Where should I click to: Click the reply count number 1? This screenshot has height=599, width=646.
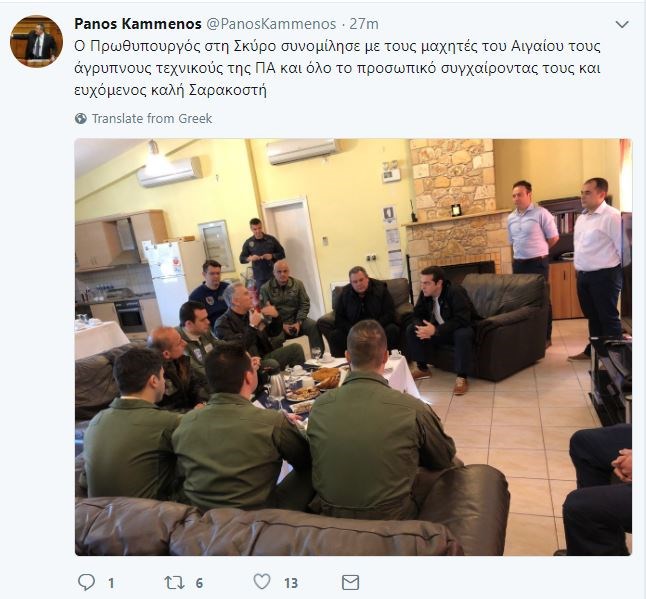point(111,583)
